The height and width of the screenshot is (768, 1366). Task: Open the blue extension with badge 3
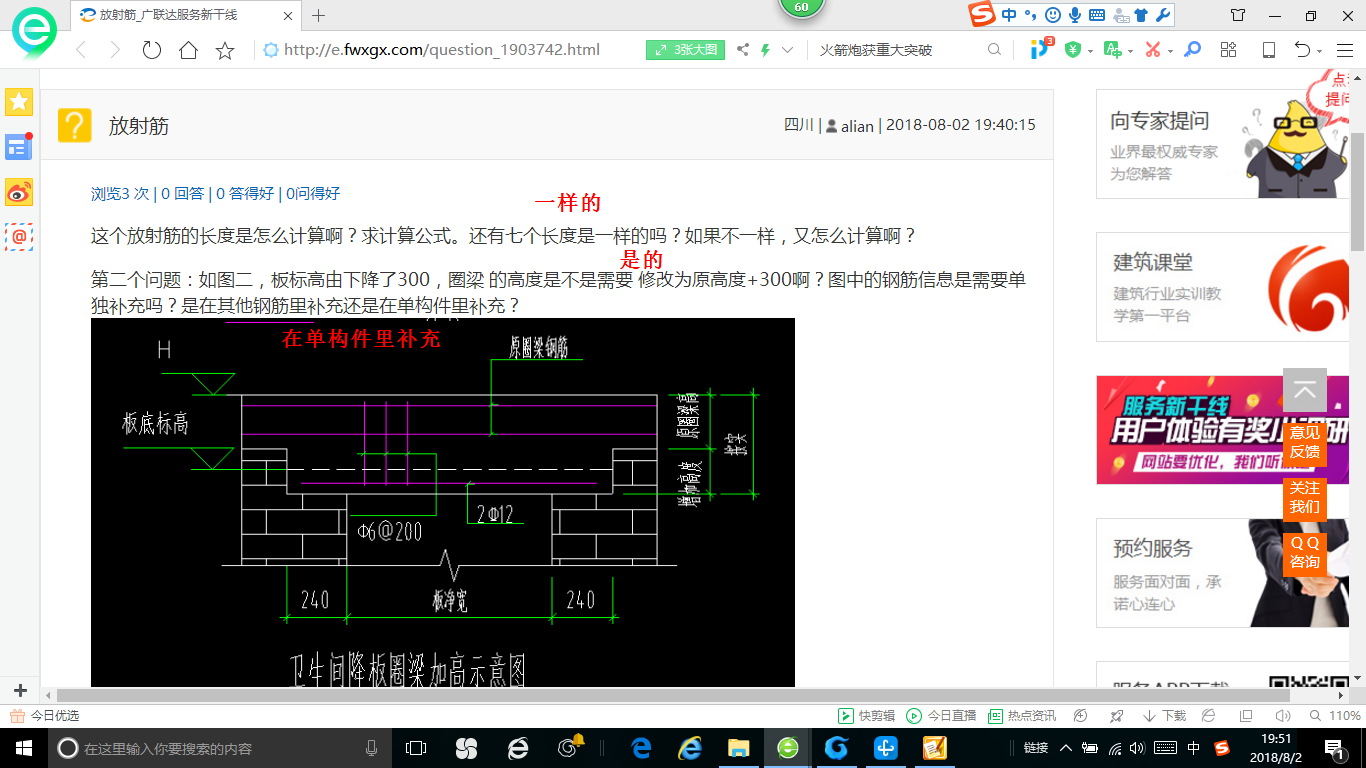(x=1041, y=49)
